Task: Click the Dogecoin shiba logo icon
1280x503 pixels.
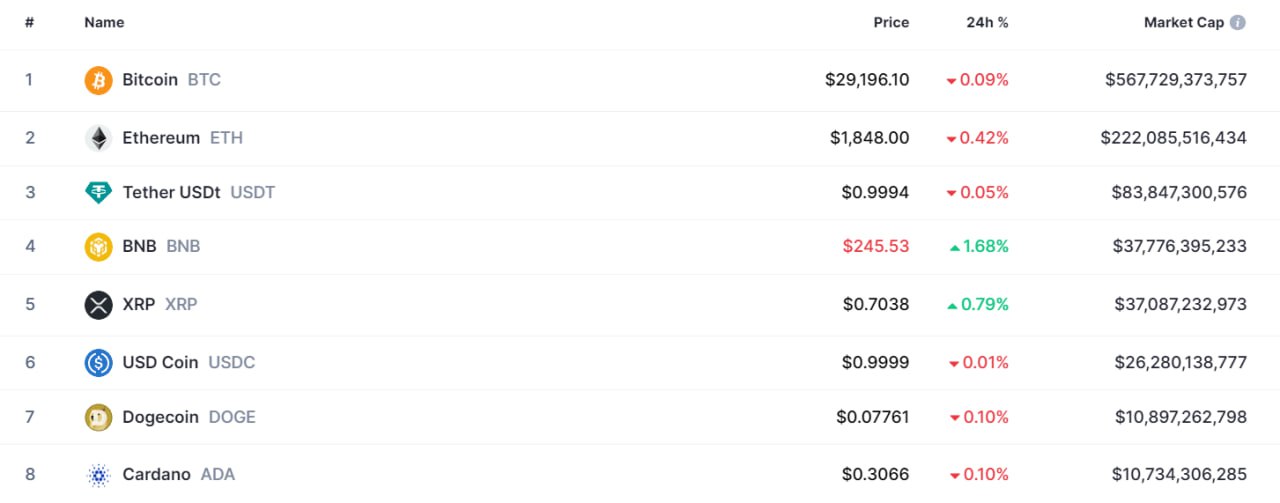Action: click(98, 418)
